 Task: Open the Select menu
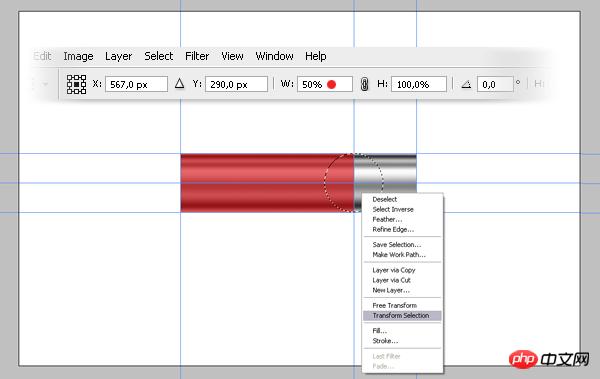click(158, 56)
